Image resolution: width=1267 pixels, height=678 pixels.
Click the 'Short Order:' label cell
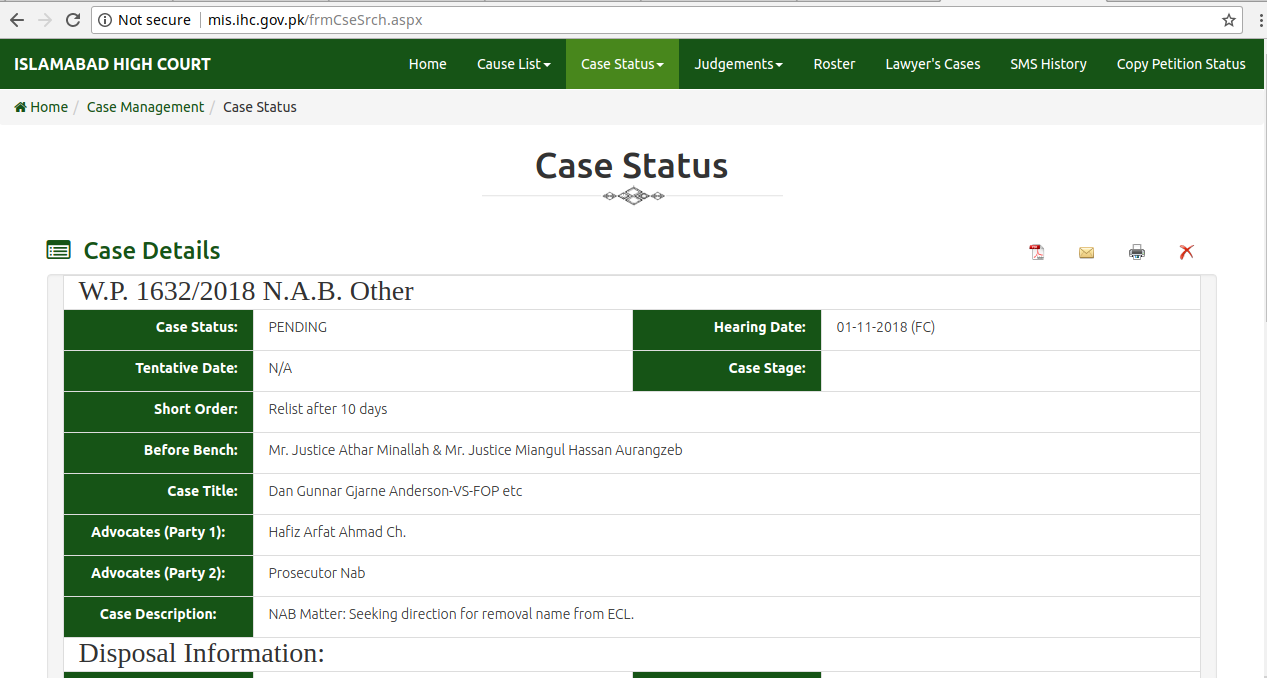158,411
